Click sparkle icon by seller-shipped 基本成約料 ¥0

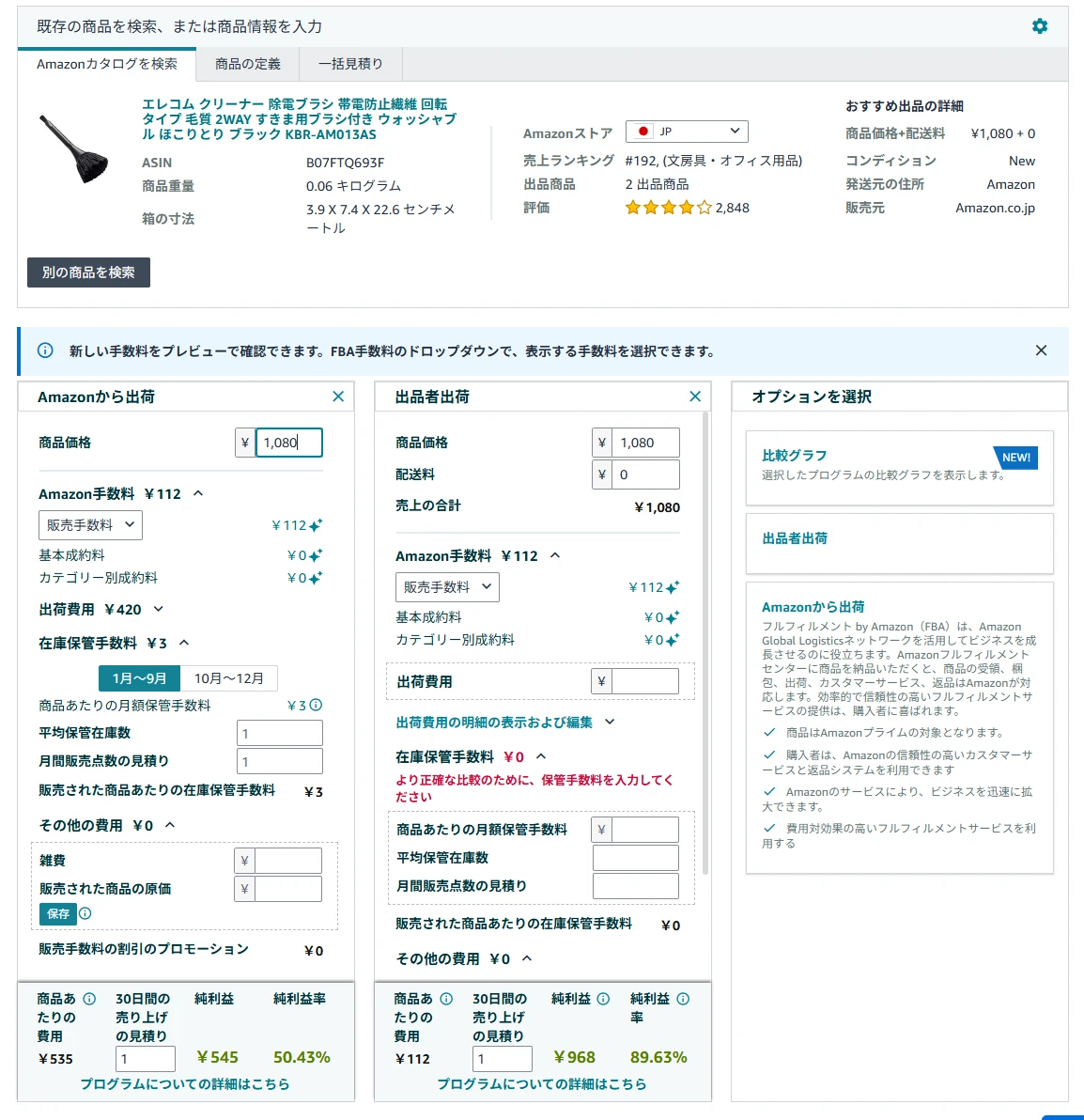(x=673, y=618)
